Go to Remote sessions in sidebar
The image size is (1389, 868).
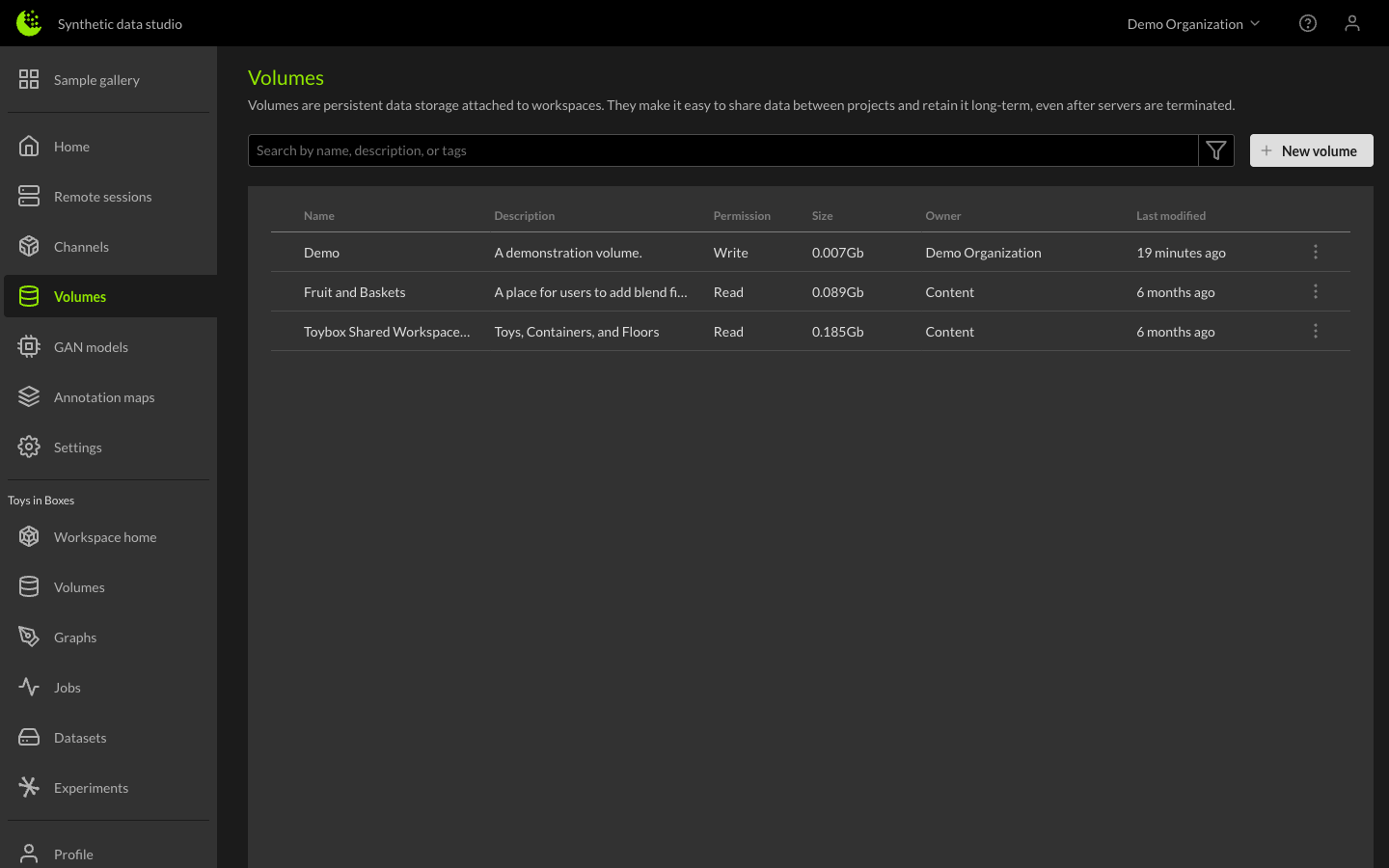[102, 197]
